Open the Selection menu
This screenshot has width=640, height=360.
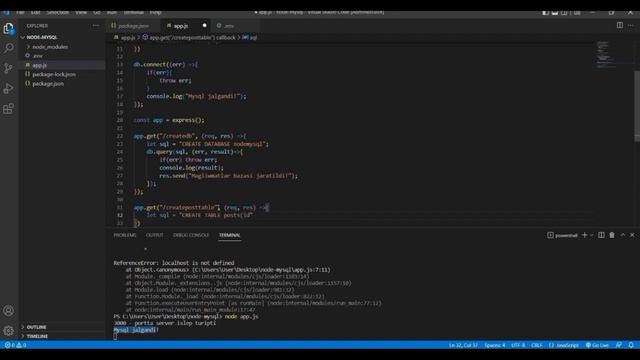58,12
